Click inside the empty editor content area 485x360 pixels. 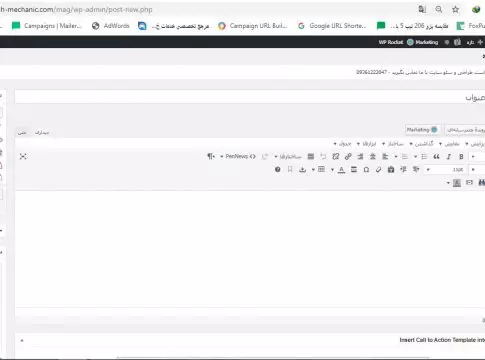coord(250,248)
